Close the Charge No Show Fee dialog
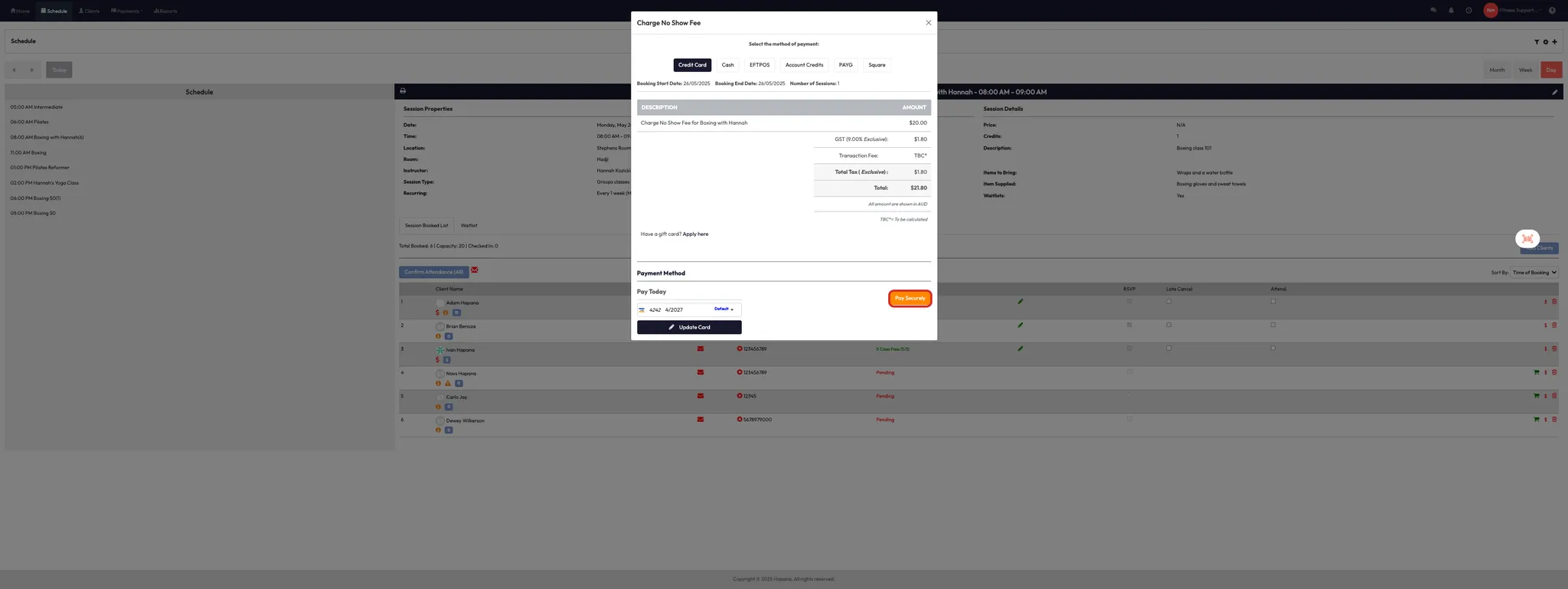This screenshot has height=589, width=1568. (x=928, y=23)
